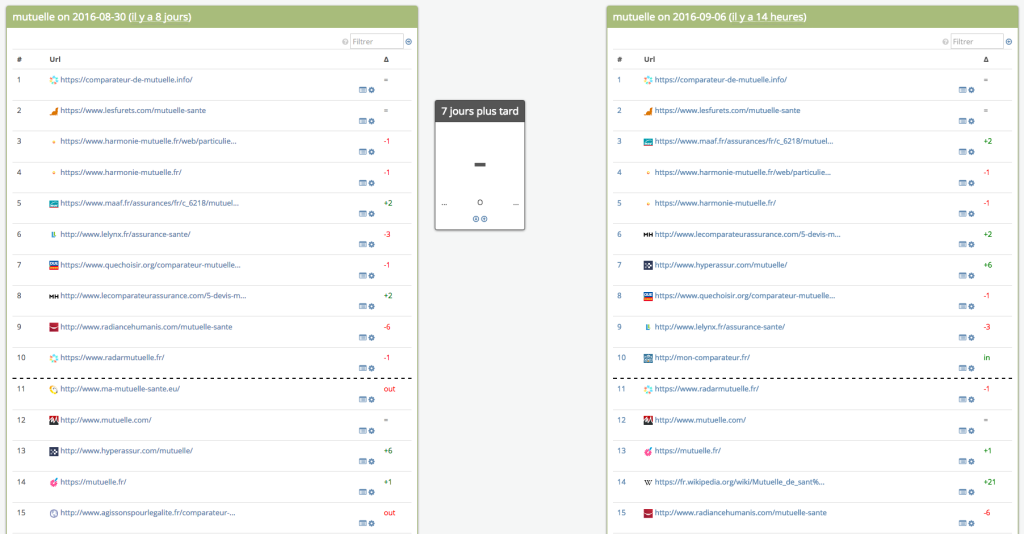
Task: Click the 'il y a 14 heures' link
Action: click(x=767, y=17)
